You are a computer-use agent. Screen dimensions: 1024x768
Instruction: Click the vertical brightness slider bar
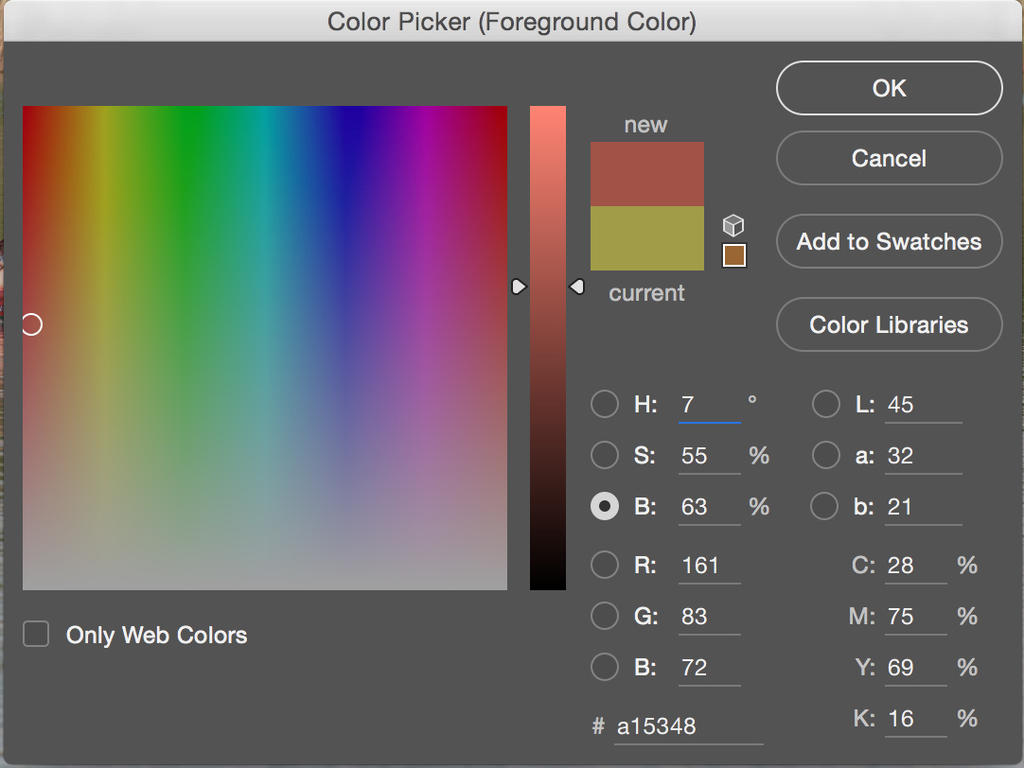point(548,400)
